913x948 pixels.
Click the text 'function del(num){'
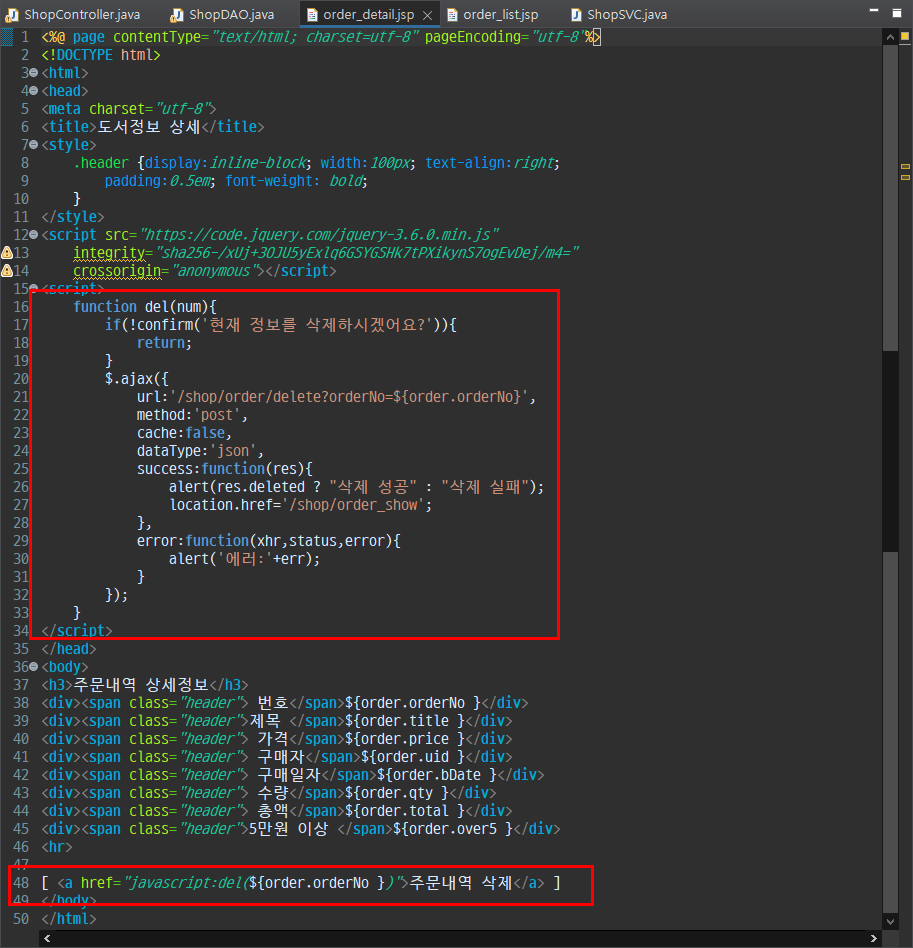click(145, 307)
